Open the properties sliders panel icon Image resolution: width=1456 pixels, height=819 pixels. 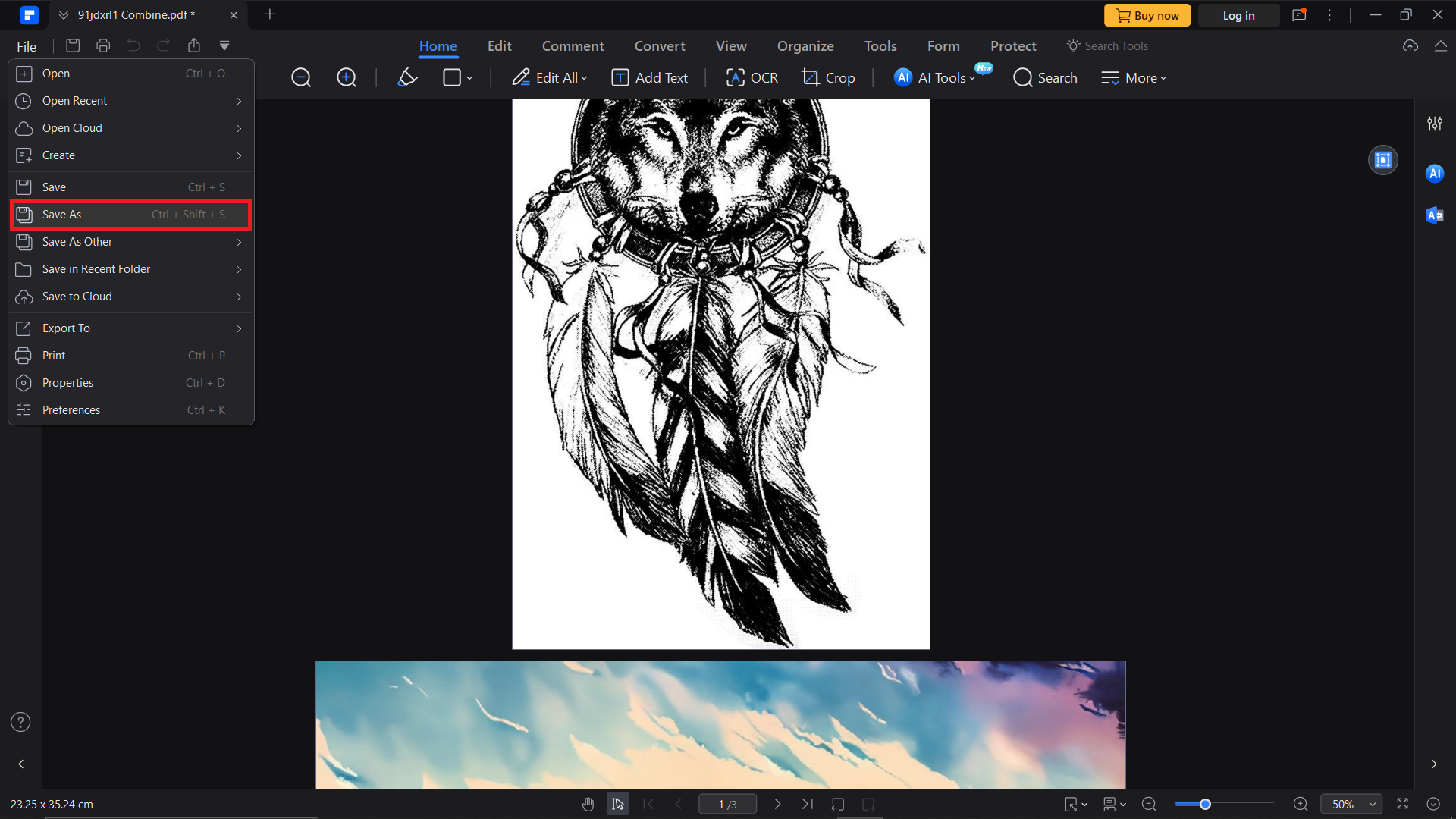[x=1434, y=124]
